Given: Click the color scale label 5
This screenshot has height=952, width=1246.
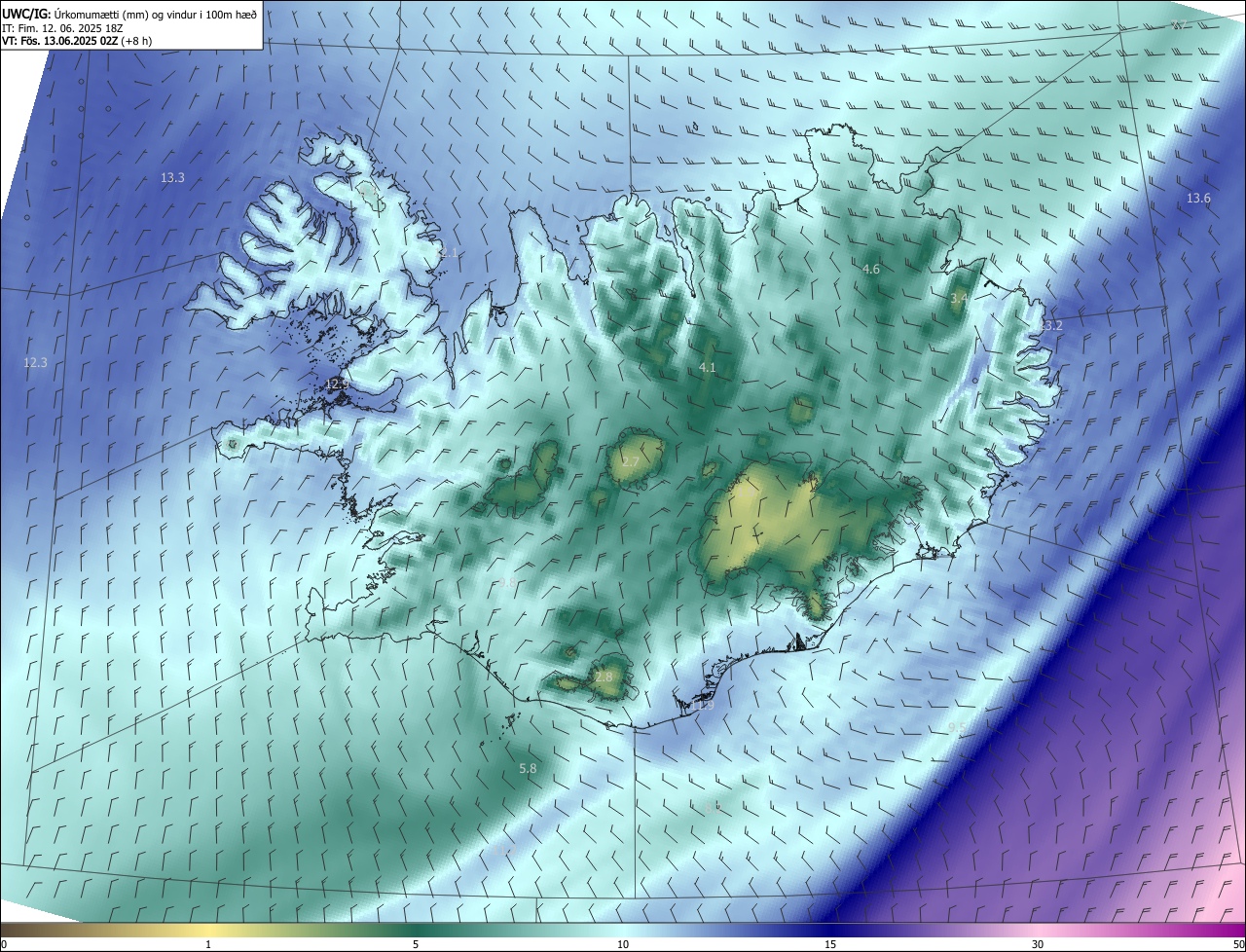Looking at the screenshot, I should [x=416, y=944].
